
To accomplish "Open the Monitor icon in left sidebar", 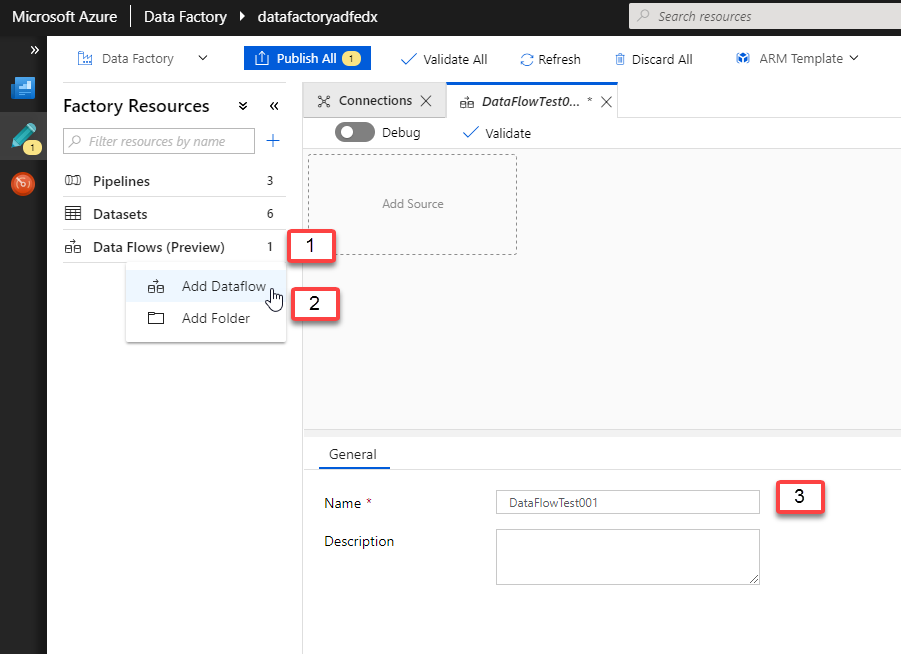I will tap(23, 184).
